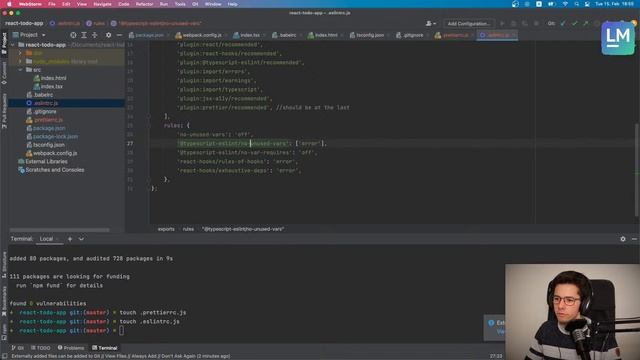Click the .eslintrc.js icon in navigation bar
The height and width of the screenshot is (360, 640).
pos(52,24)
